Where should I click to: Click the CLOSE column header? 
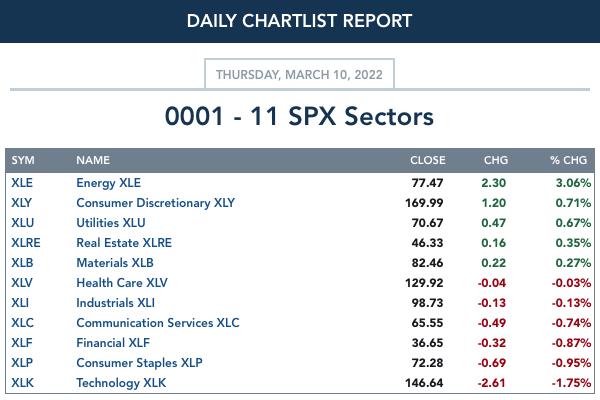(427, 160)
